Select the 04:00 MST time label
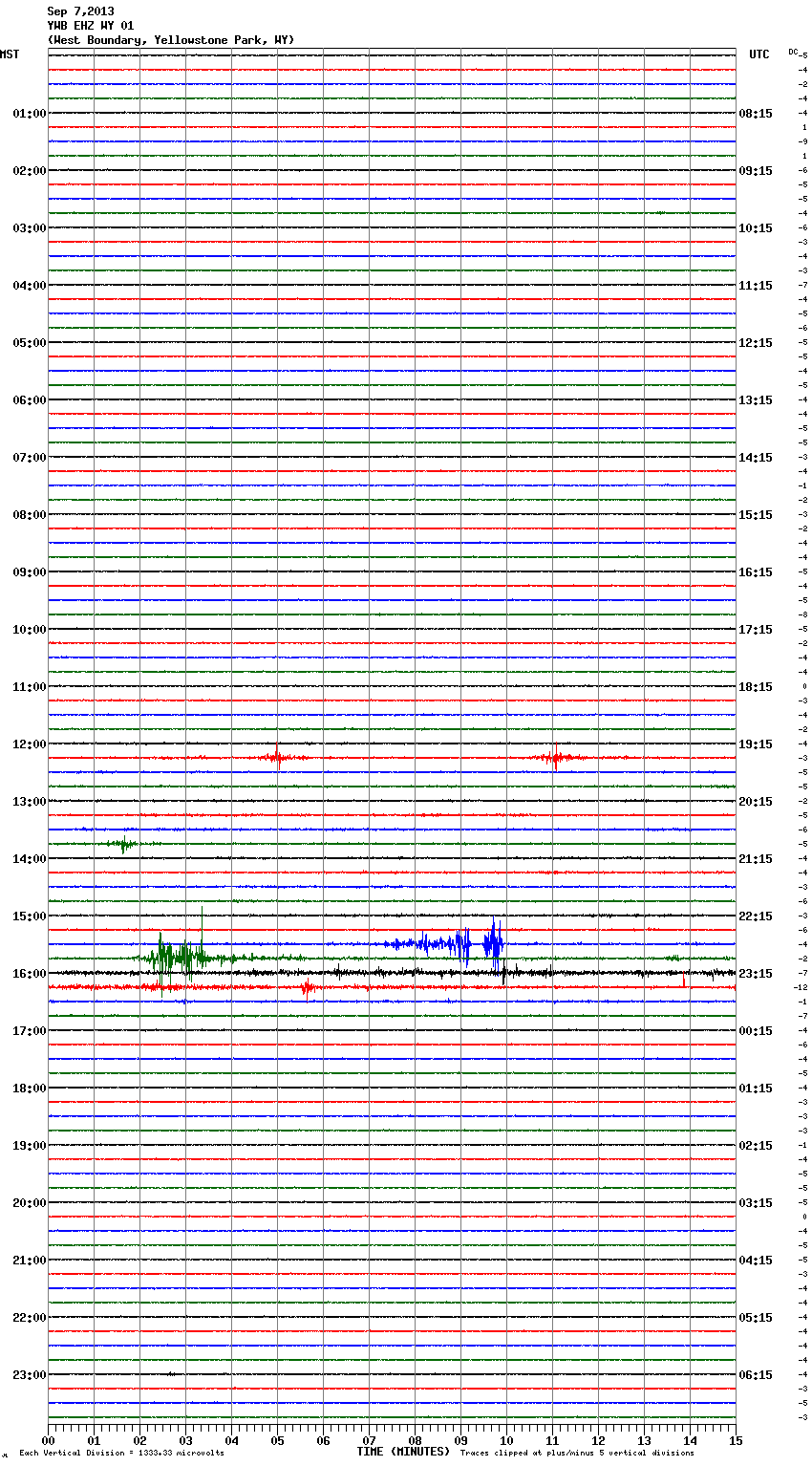The image size is (812, 1466). (x=30, y=285)
